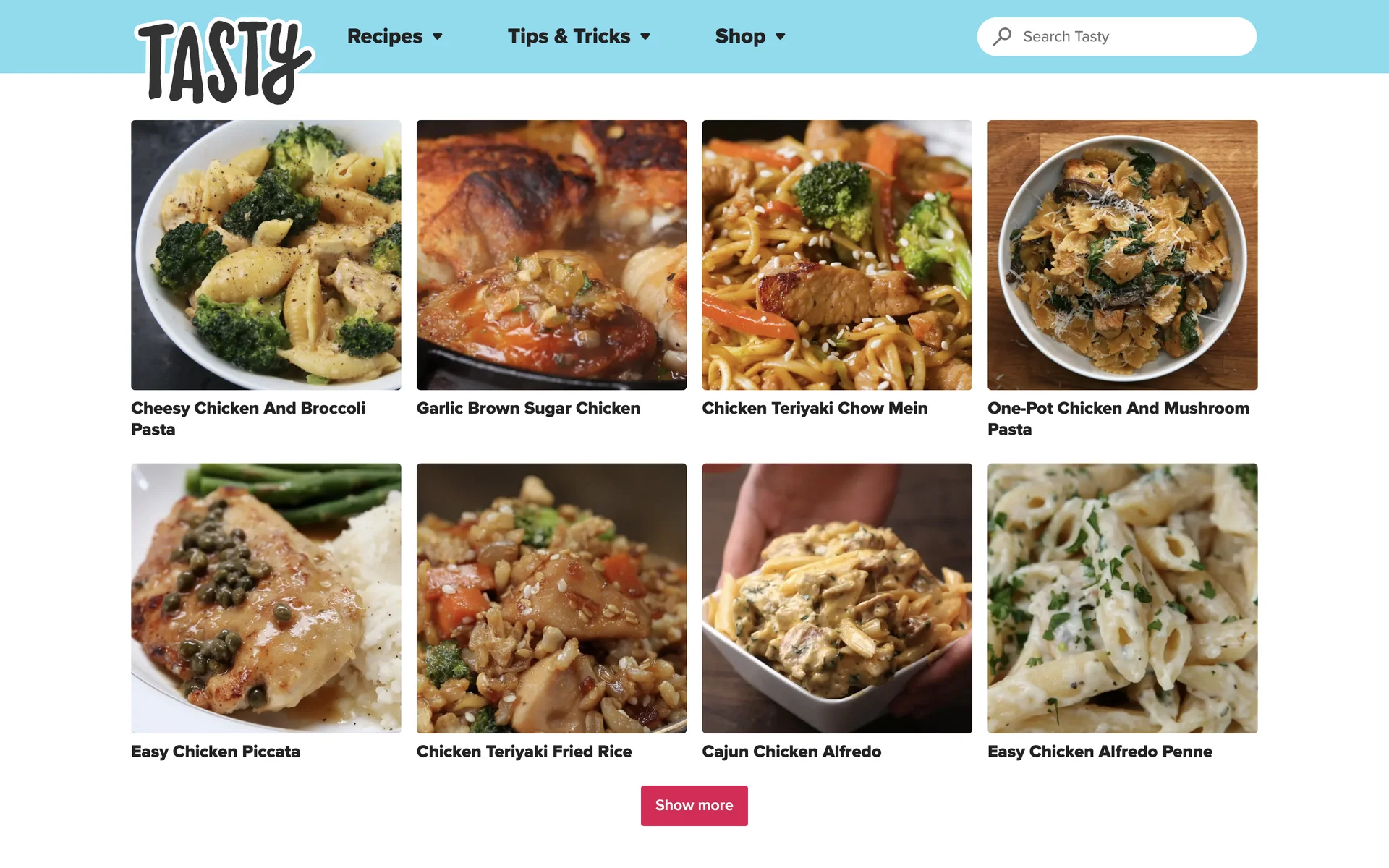This screenshot has height=868, width=1389.
Task: Open Chicken Teriyaki Fried Rice thumbnail
Action: [551, 598]
